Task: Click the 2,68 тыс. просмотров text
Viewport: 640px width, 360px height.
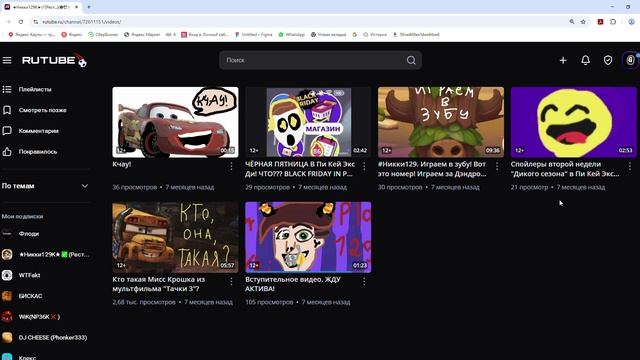Action: (x=144, y=302)
